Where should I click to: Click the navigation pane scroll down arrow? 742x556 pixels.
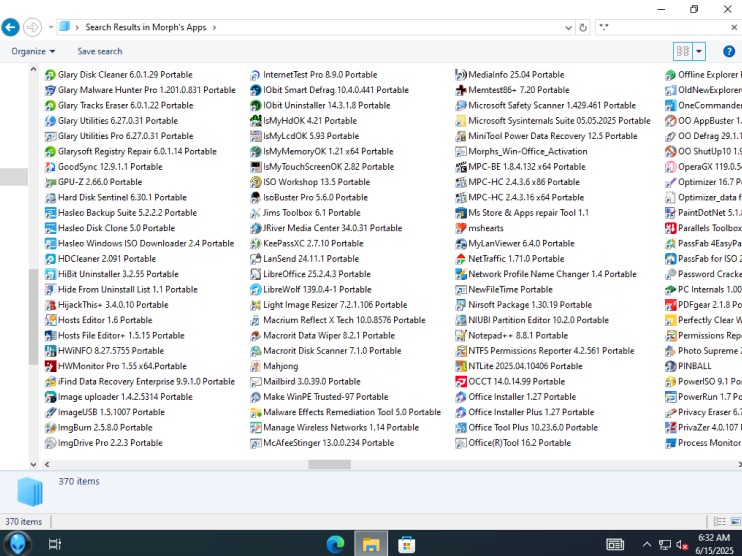[33, 465]
